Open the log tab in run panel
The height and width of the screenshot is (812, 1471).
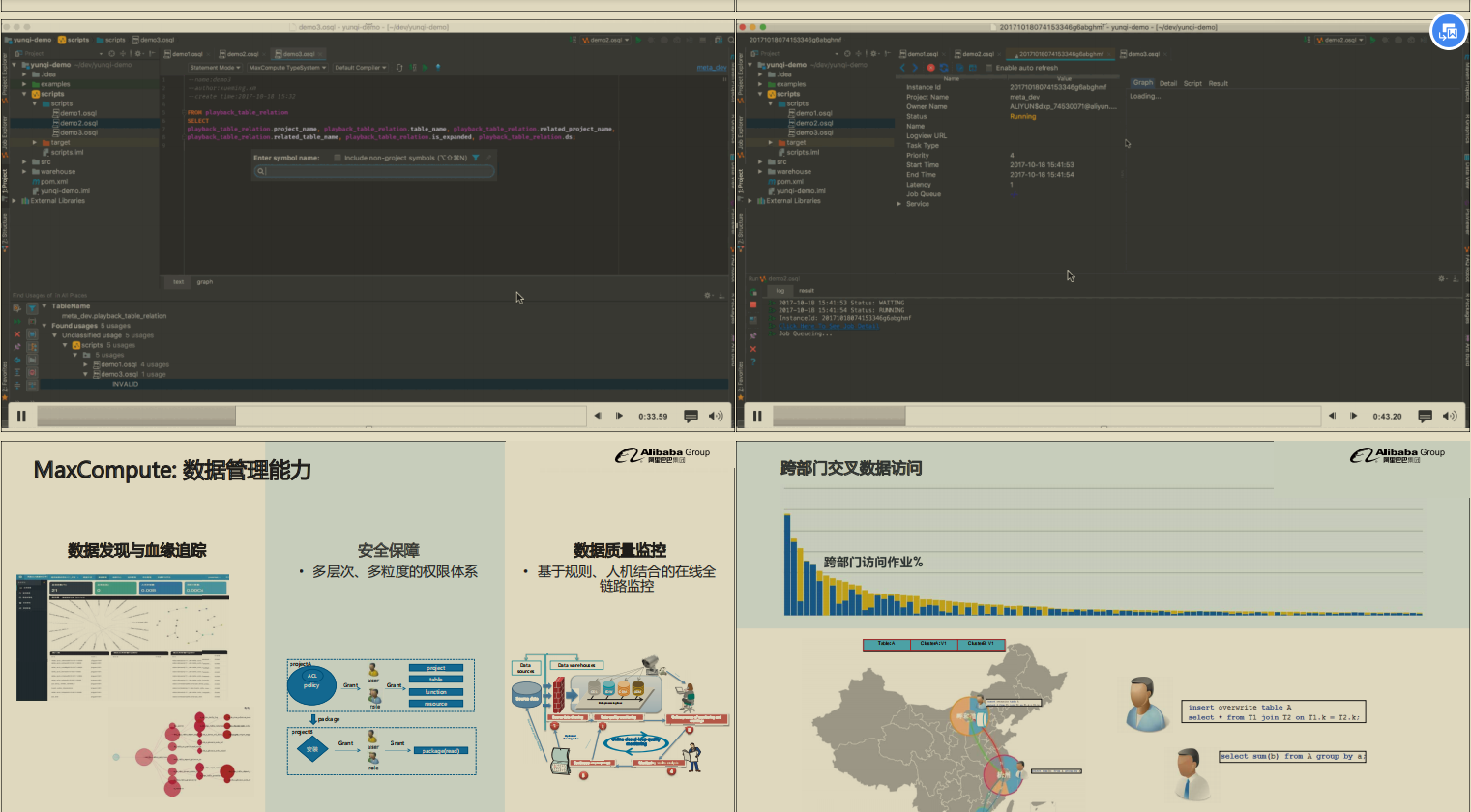(x=781, y=291)
